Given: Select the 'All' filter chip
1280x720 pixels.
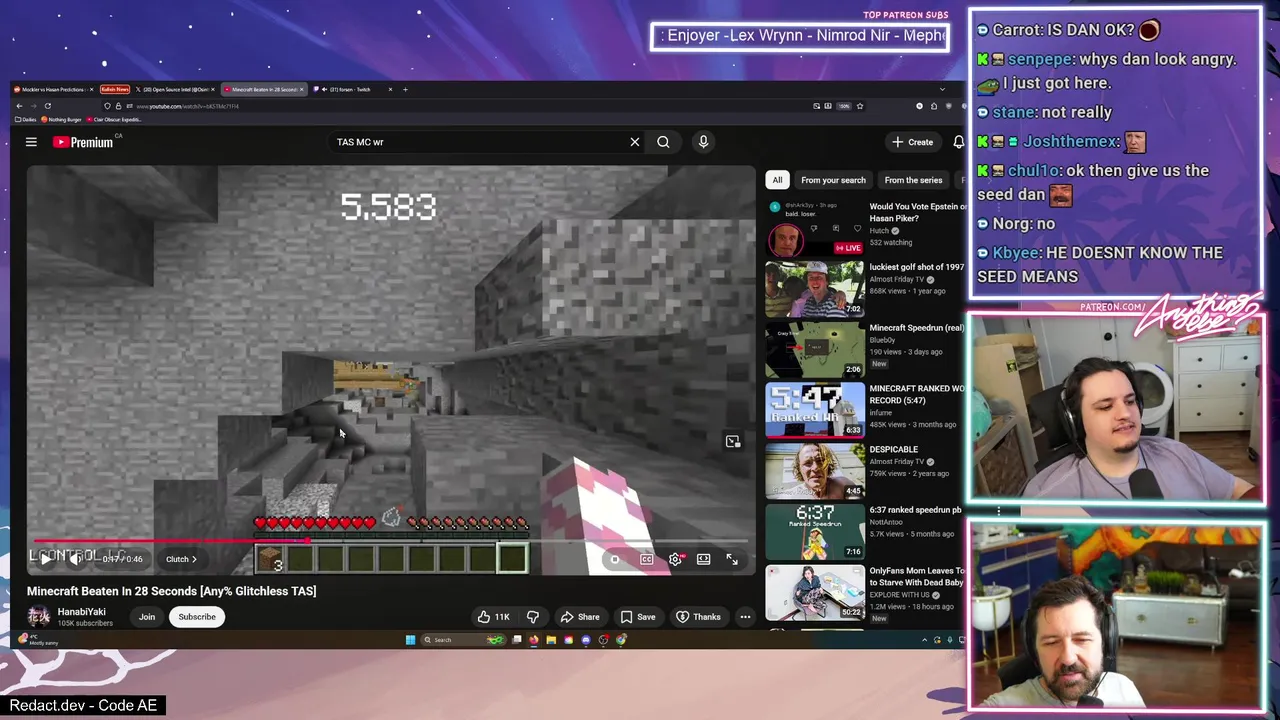Looking at the screenshot, I should click(x=777, y=180).
